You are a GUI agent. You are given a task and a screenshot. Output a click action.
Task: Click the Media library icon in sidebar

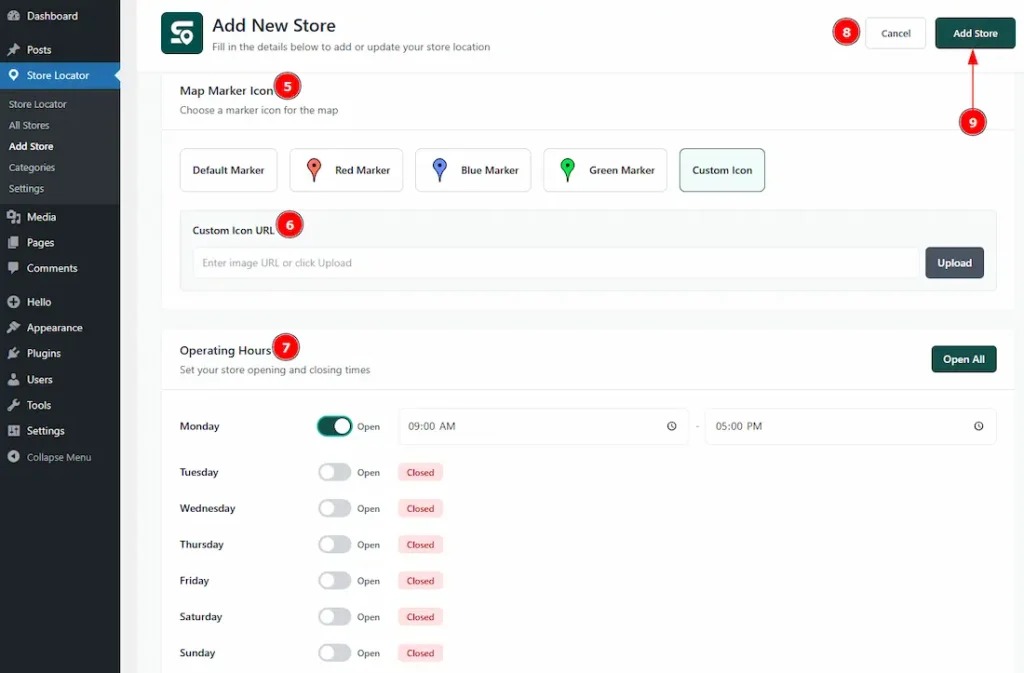[12, 216]
